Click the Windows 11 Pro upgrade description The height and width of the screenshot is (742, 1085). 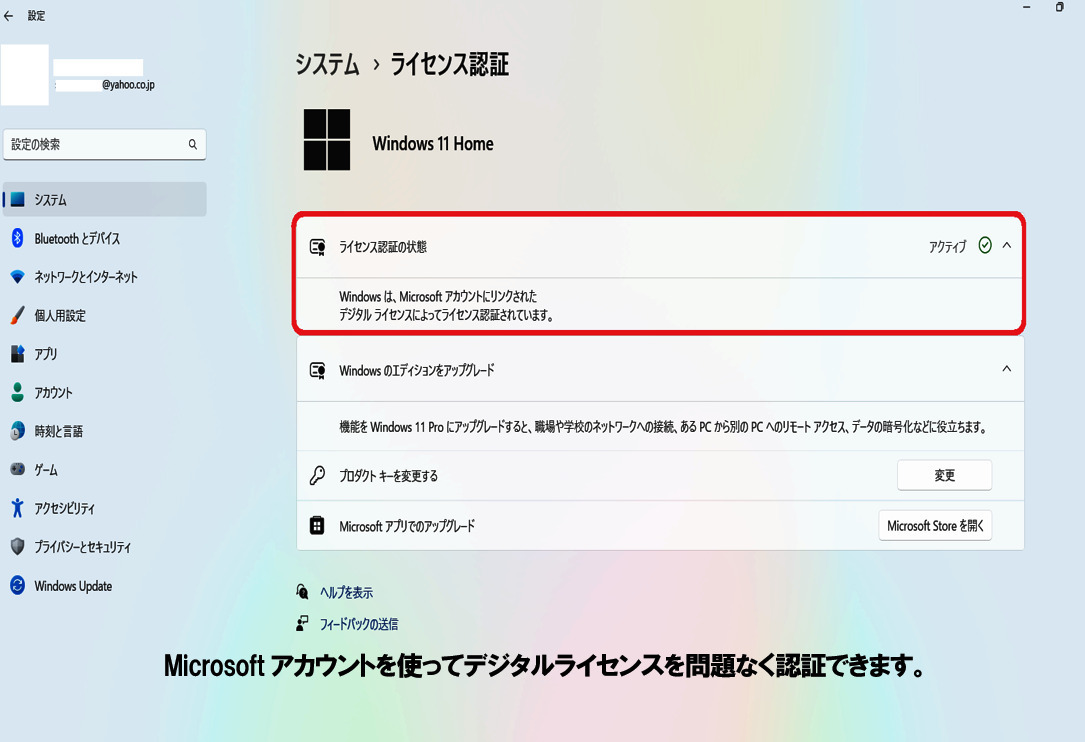663,426
